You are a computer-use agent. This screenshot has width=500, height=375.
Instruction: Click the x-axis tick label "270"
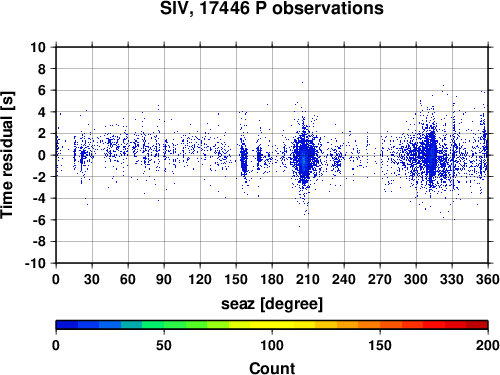380,279
